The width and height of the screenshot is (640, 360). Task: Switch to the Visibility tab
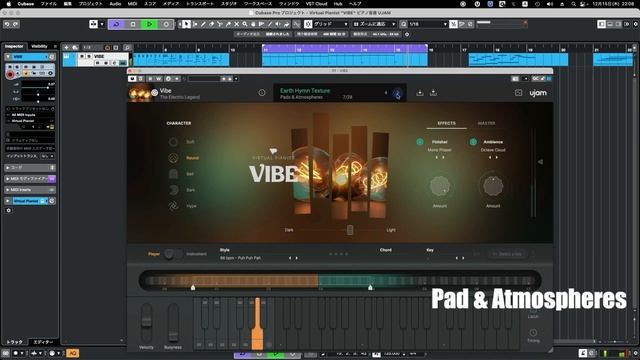[x=39, y=47]
